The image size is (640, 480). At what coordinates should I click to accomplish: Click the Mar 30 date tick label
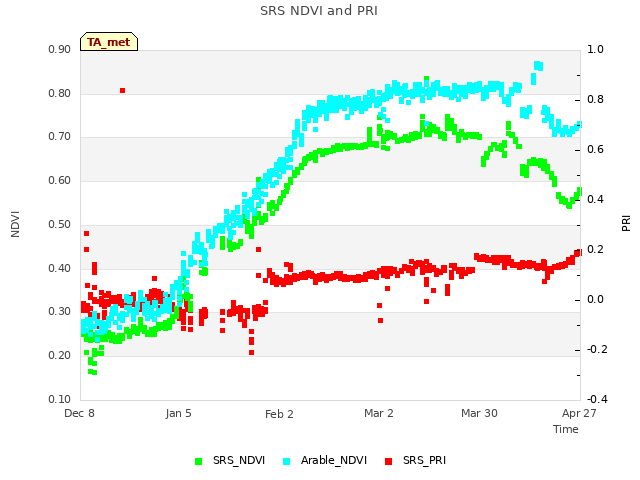click(x=479, y=413)
